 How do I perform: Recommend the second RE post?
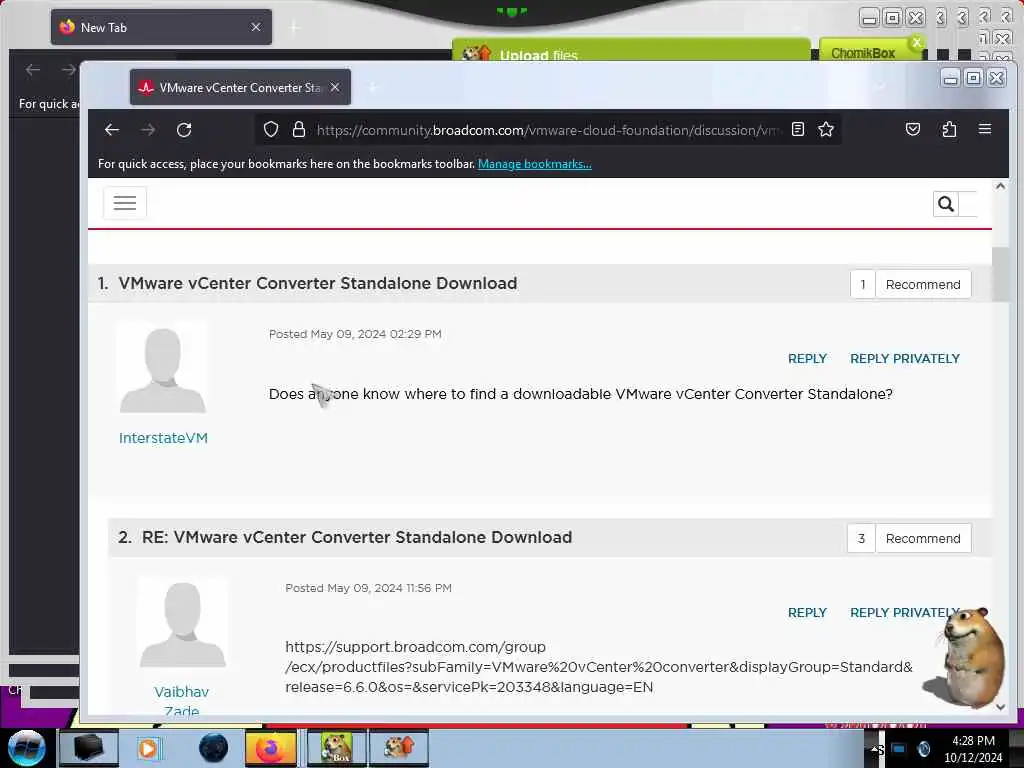pos(923,538)
